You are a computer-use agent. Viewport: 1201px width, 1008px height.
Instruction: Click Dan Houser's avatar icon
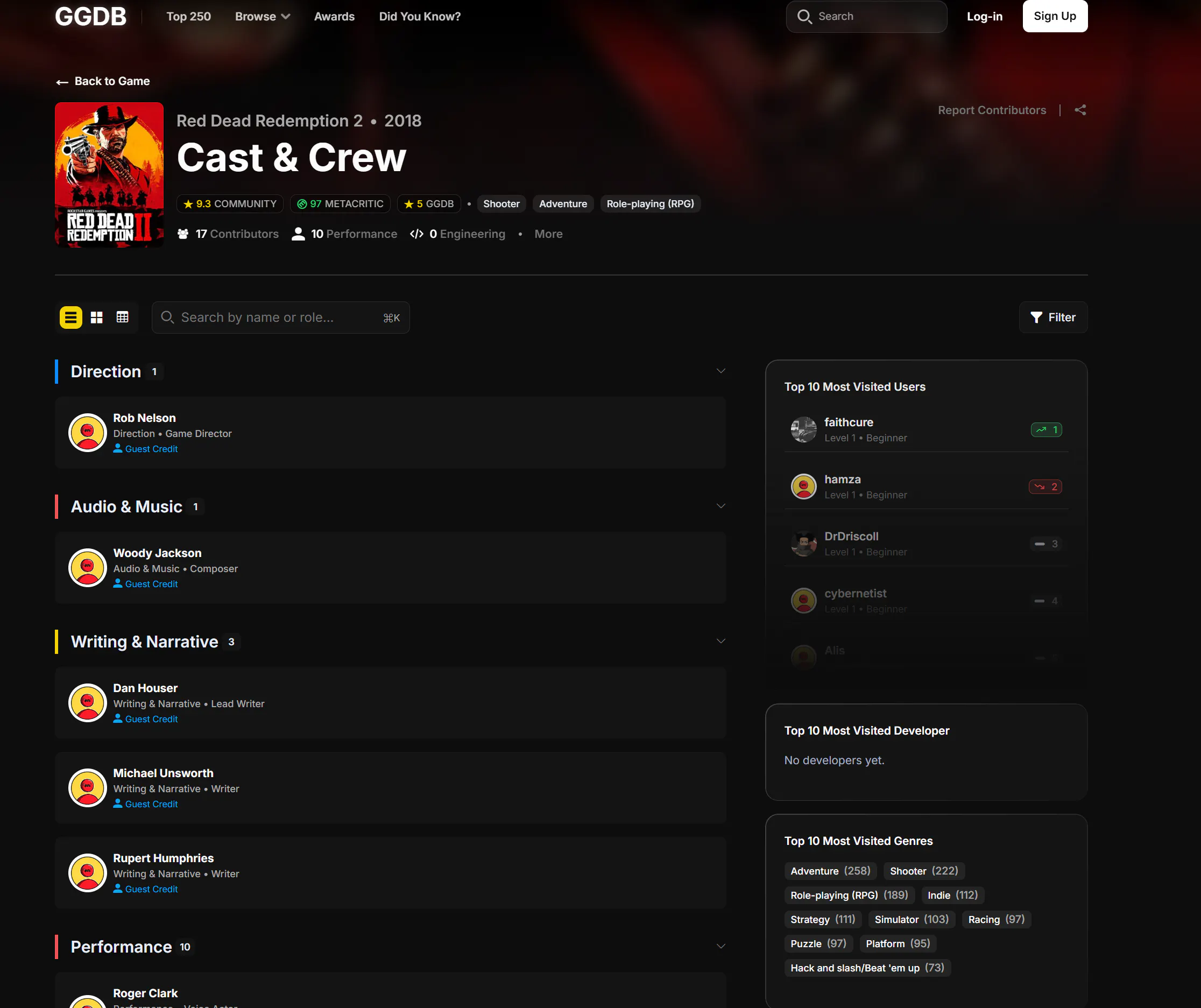(88, 703)
